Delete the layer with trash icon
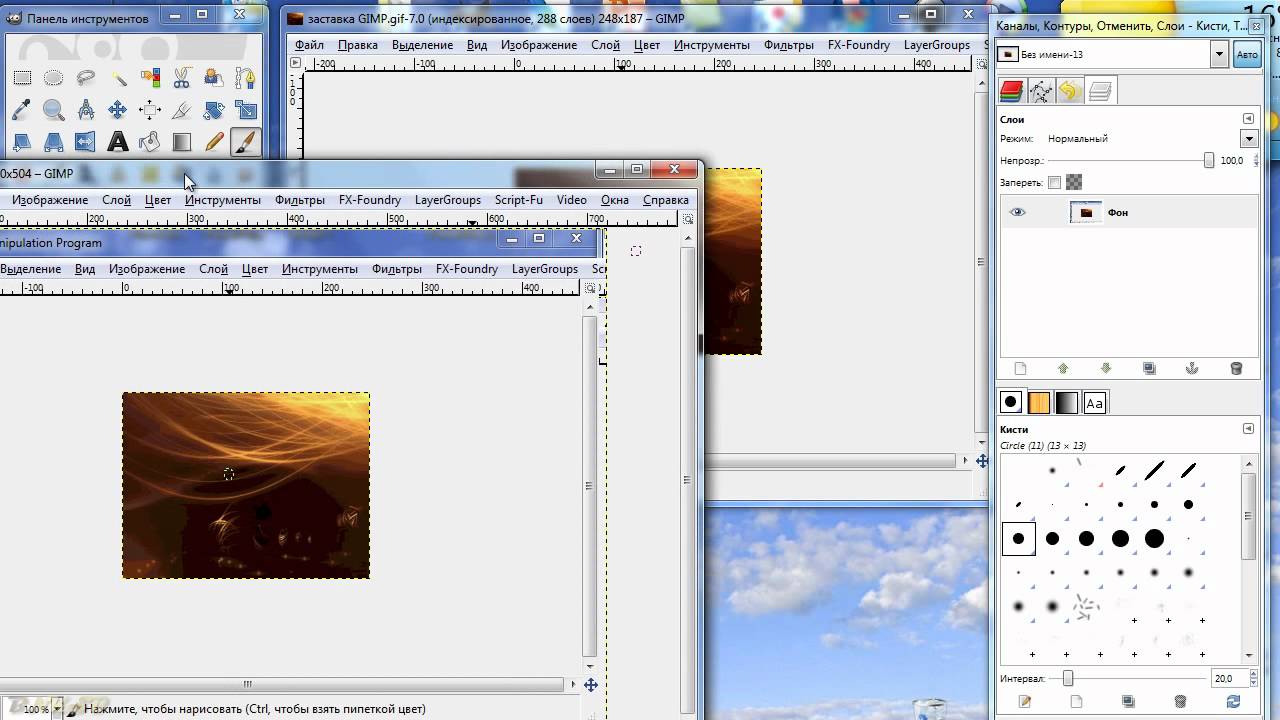 1236,368
